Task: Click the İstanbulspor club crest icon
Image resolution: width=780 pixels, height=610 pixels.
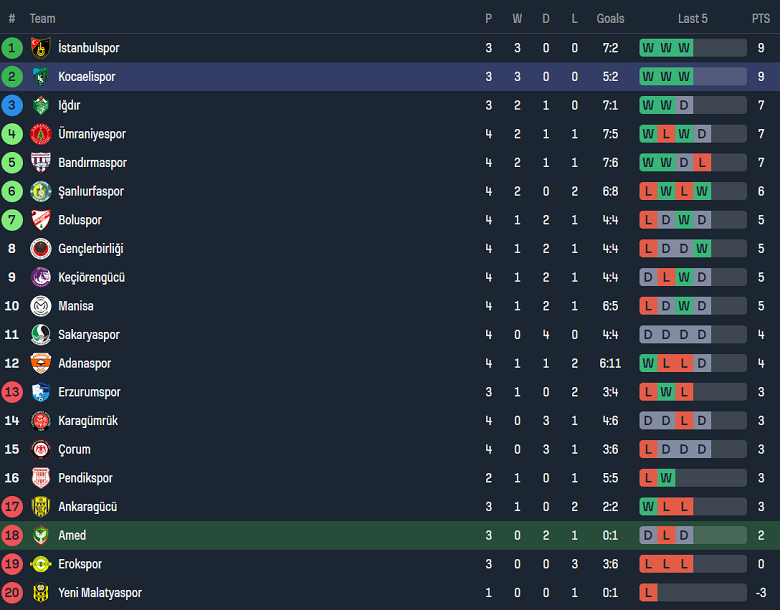Action: (x=40, y=48)
